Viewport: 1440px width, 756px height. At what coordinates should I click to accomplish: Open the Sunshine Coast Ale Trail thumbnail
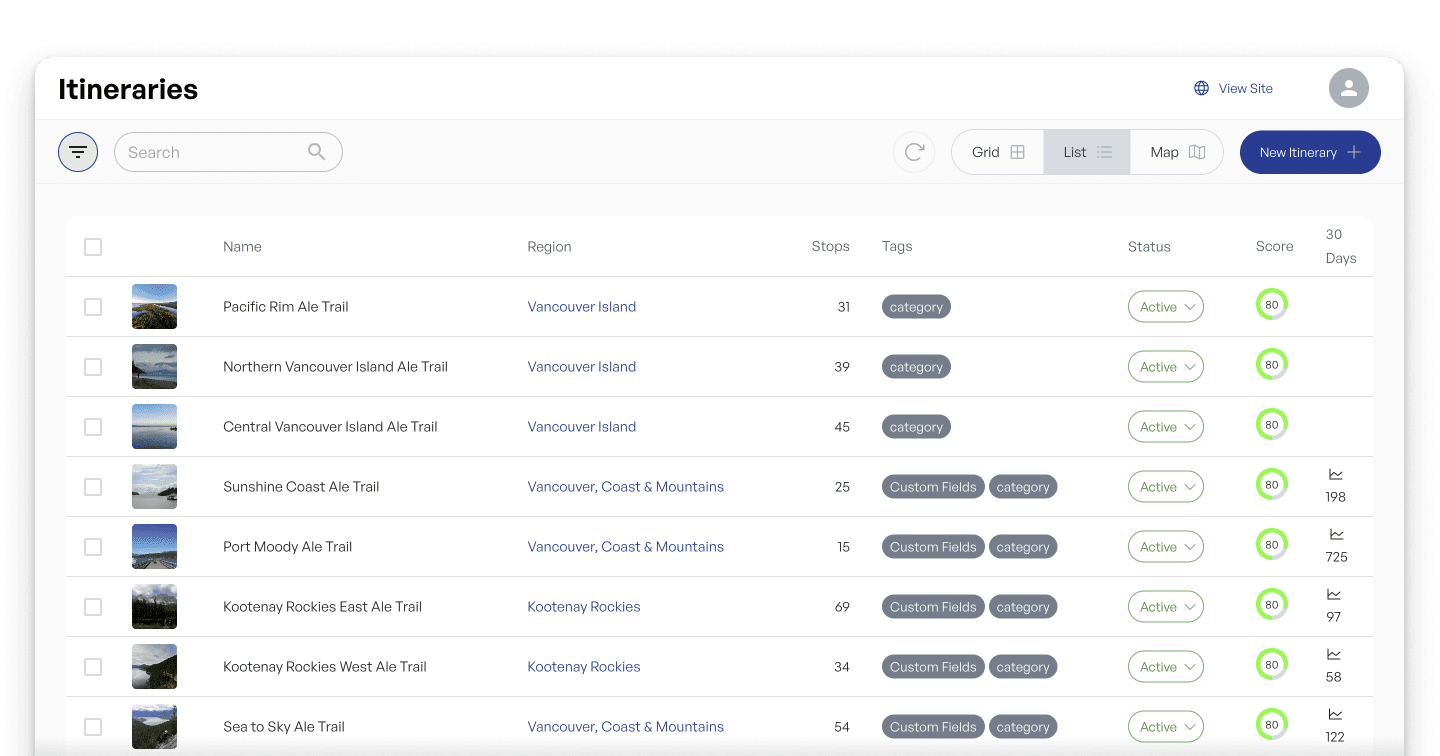154,487
